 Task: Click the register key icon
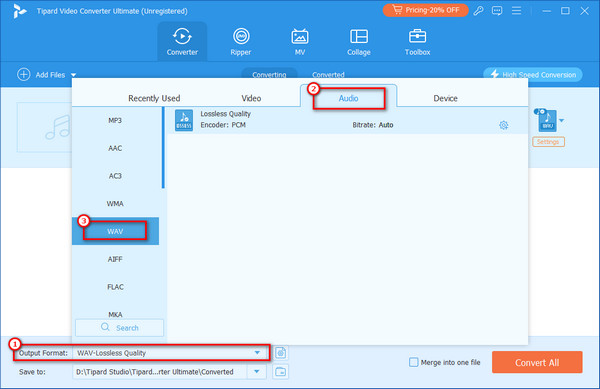pyautogui.click(x=478, y=11)
